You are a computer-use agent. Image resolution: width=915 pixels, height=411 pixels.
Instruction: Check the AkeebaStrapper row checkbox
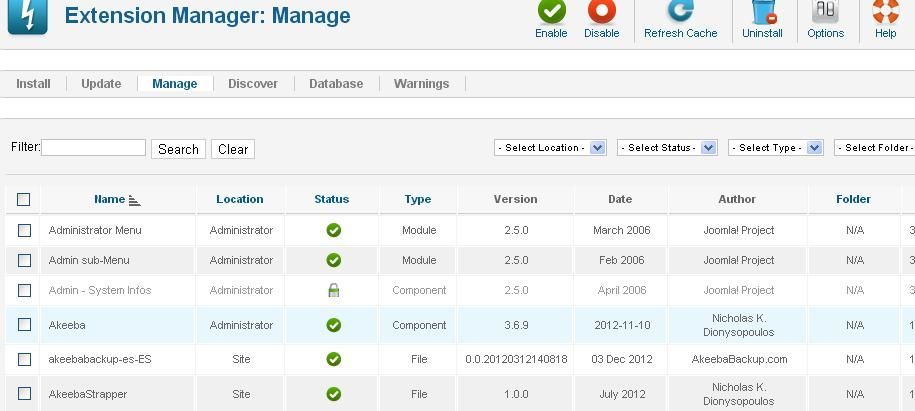click(24, 394)
